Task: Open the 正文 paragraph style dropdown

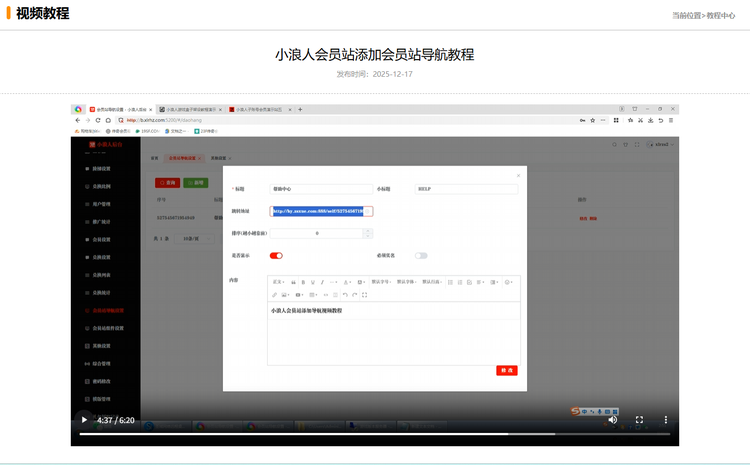Action: click(x=278, y=282)
